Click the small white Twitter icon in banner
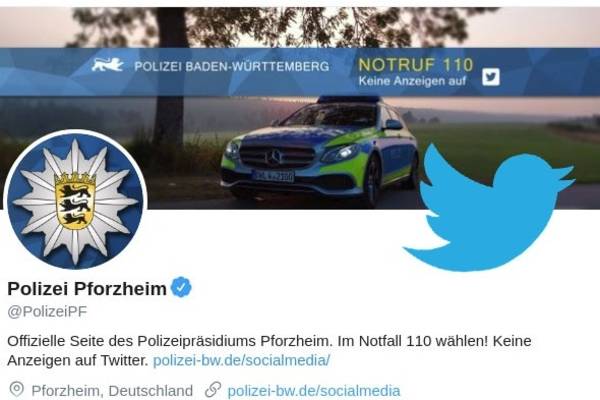 (x=491, y=77)
